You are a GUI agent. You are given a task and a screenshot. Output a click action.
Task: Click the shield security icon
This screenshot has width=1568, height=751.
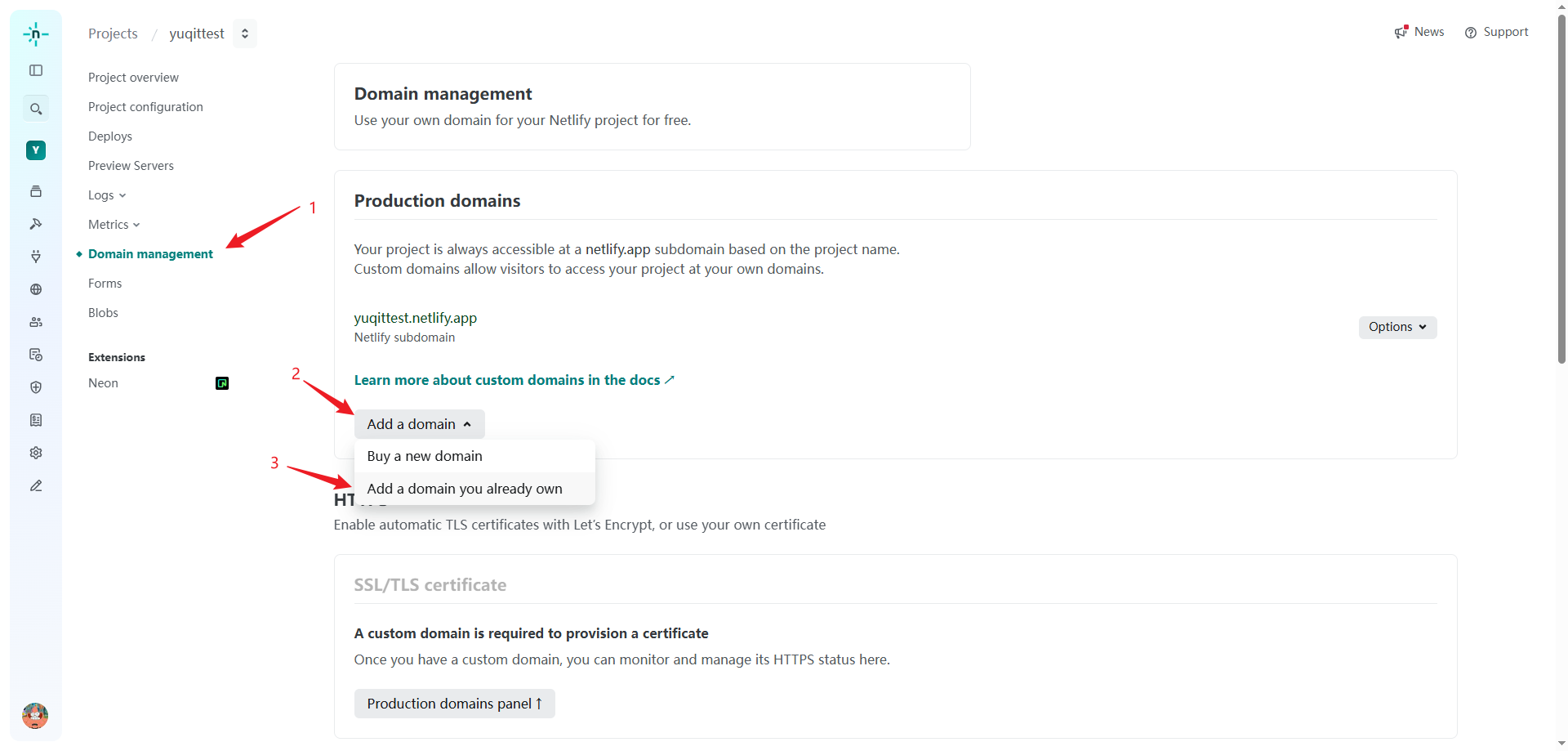point(36,387)
